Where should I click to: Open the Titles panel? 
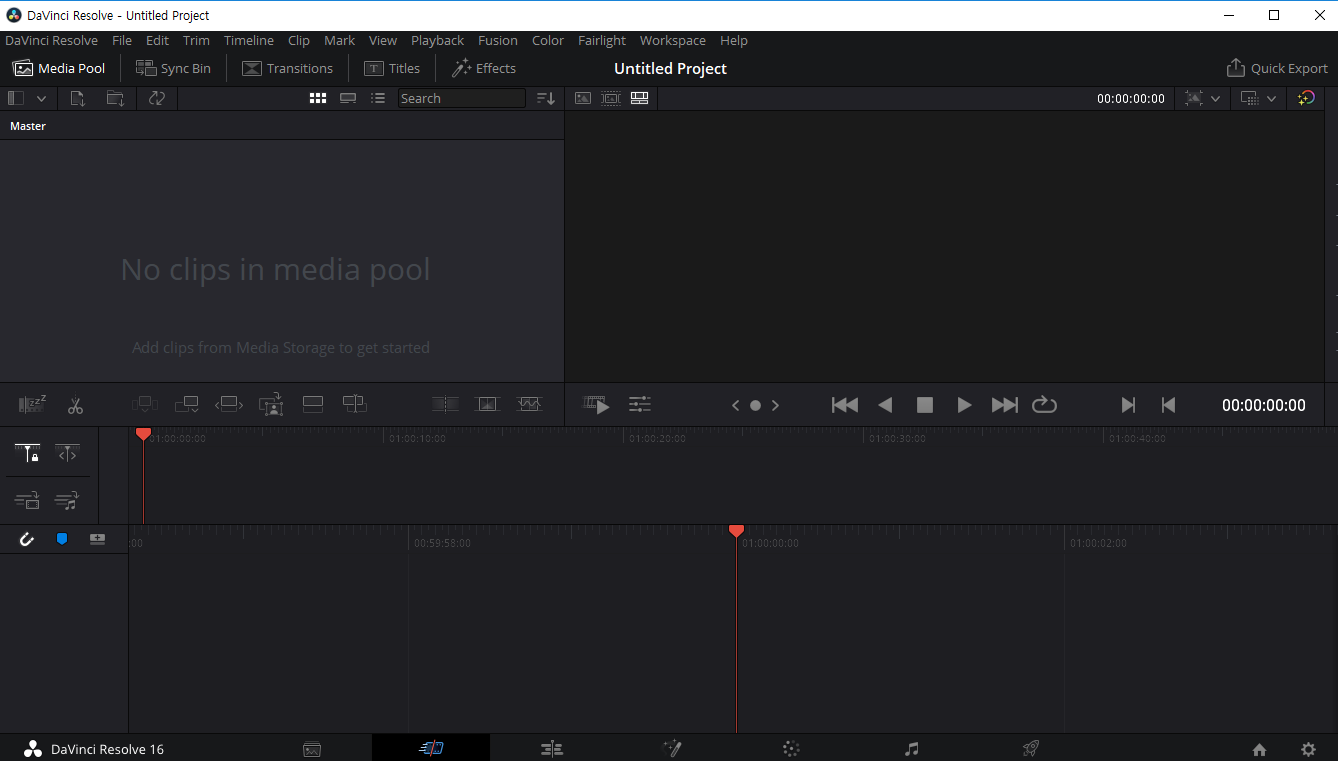[x=392, y=68]
